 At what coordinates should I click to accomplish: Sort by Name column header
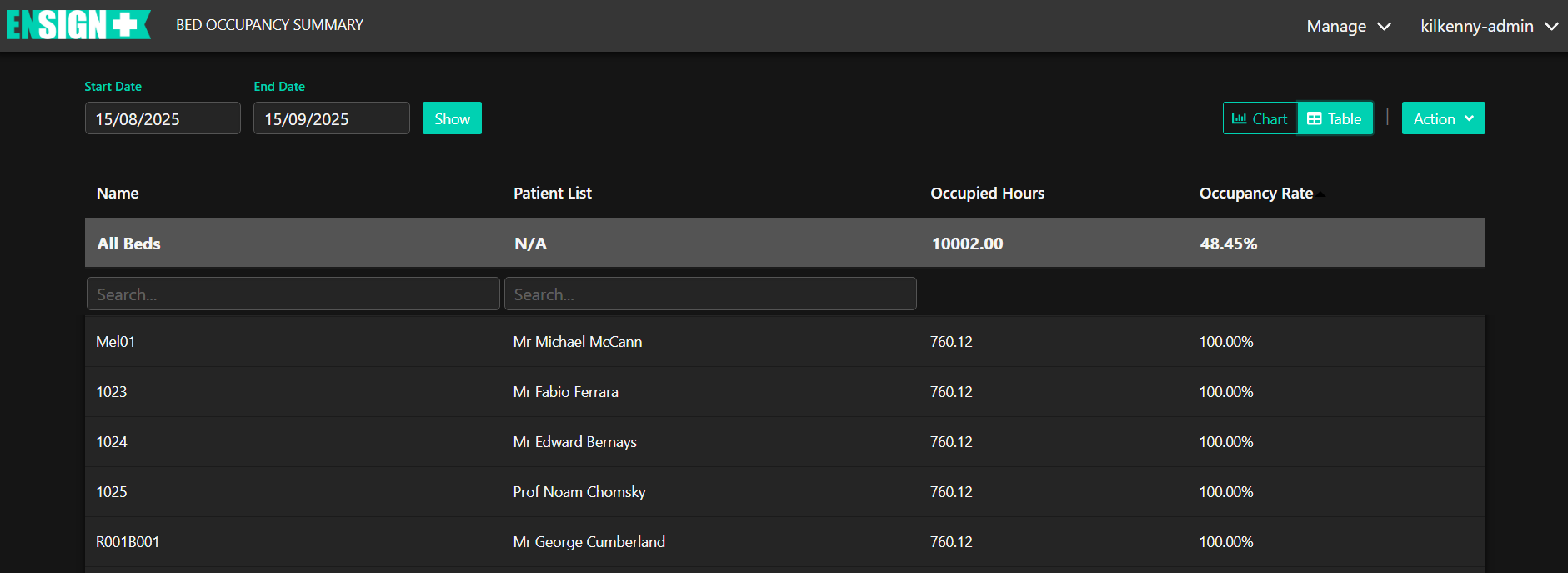118,194
